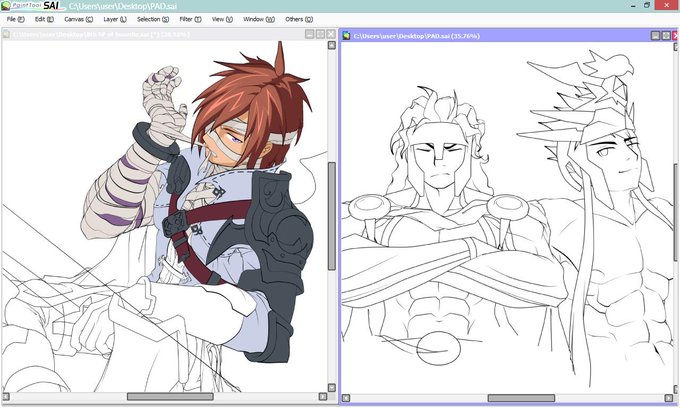This screenshot has height=408, width=680.
Task: Open the Selection menu
Action: coord(153,19)
